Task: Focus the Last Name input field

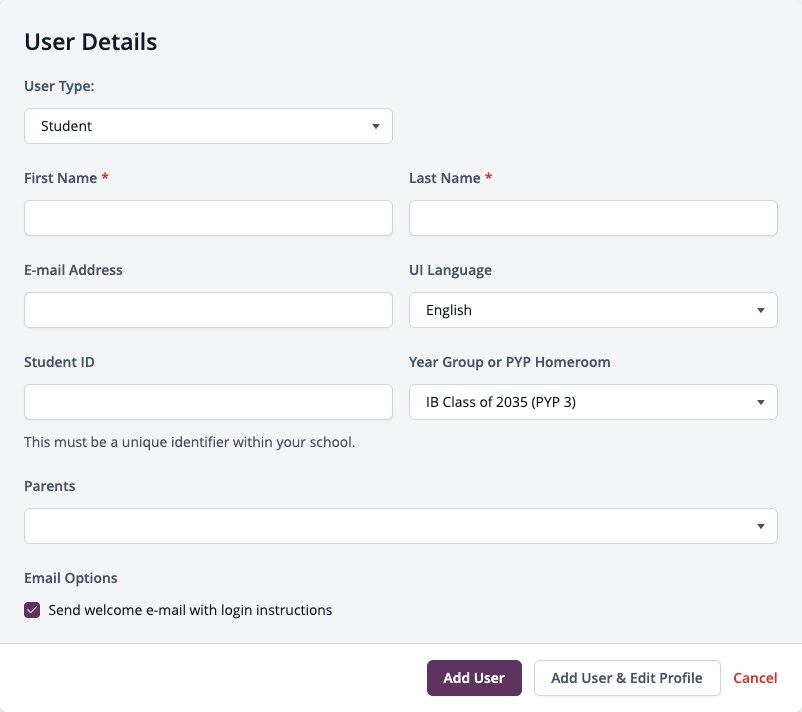Action: (593, 218)
